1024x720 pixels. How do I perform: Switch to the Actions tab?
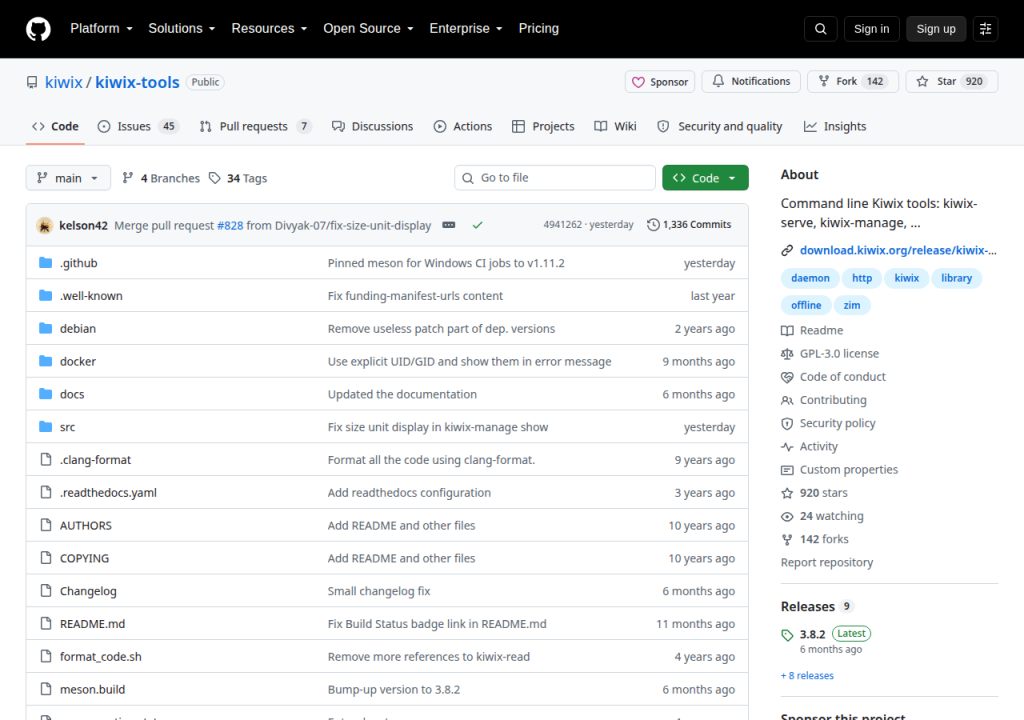[463, 126]
